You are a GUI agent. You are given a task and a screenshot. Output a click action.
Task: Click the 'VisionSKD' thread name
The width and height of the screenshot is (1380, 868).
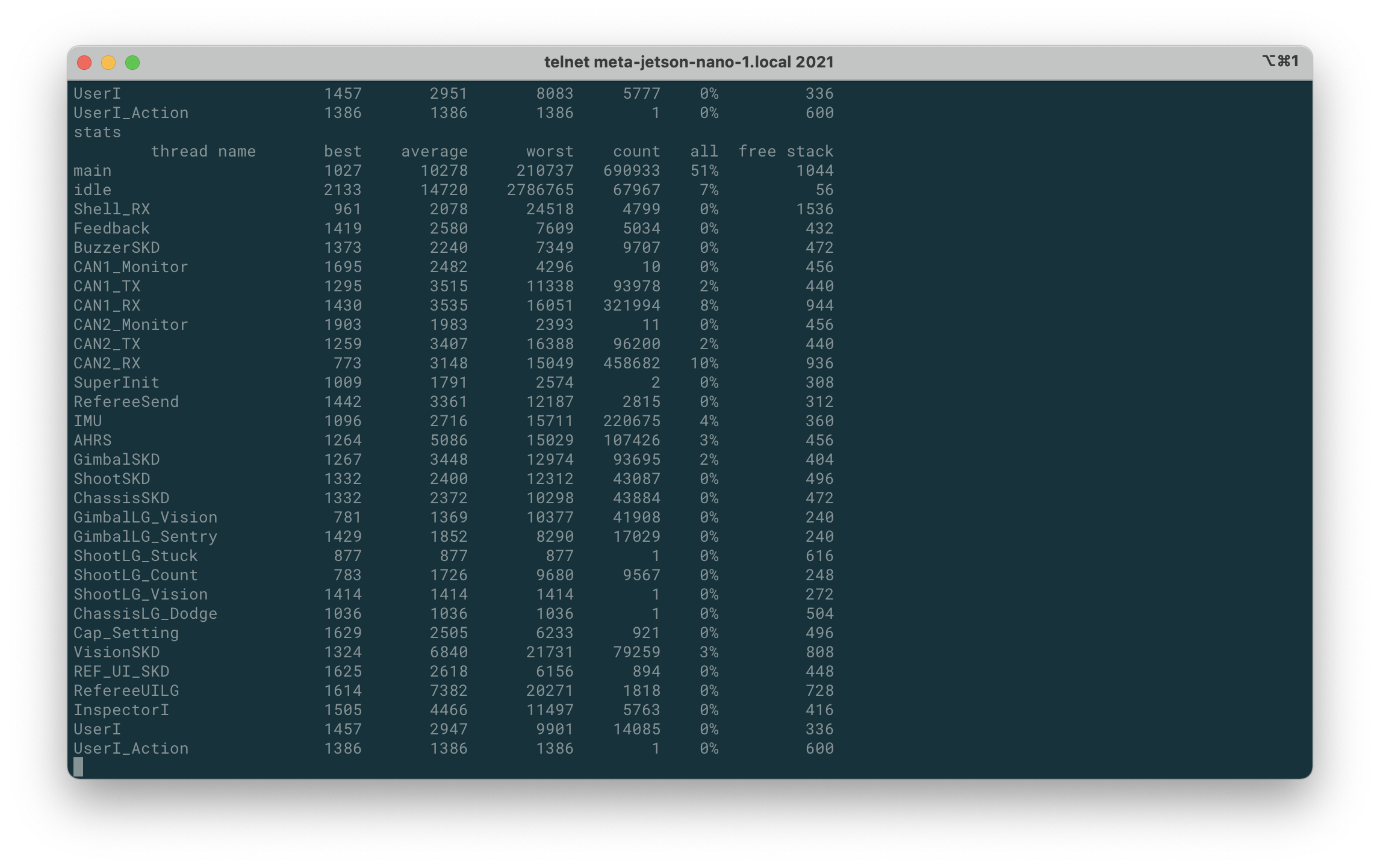point(117,652)
